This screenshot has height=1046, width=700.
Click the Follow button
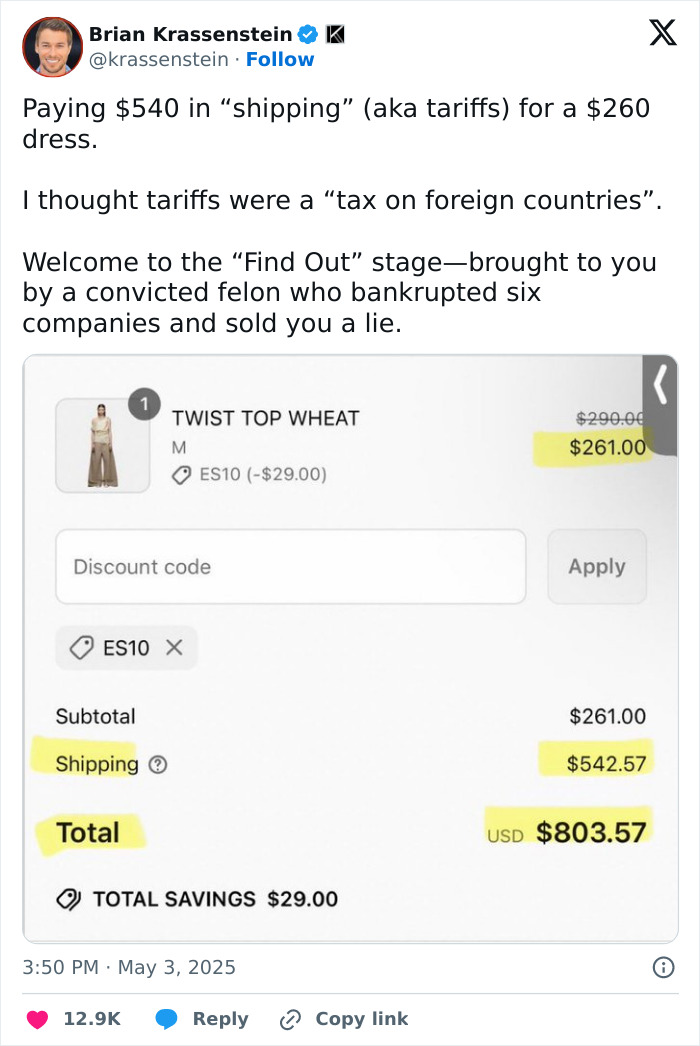[280, 60]
